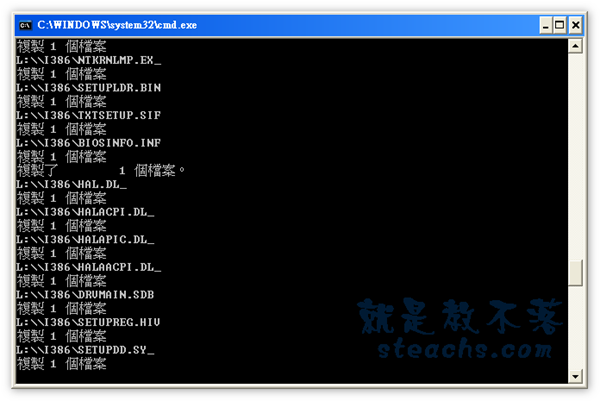Screen dimensions: 600x401
Task: Minimize the cmd.exe window
Action: [546, 26]
